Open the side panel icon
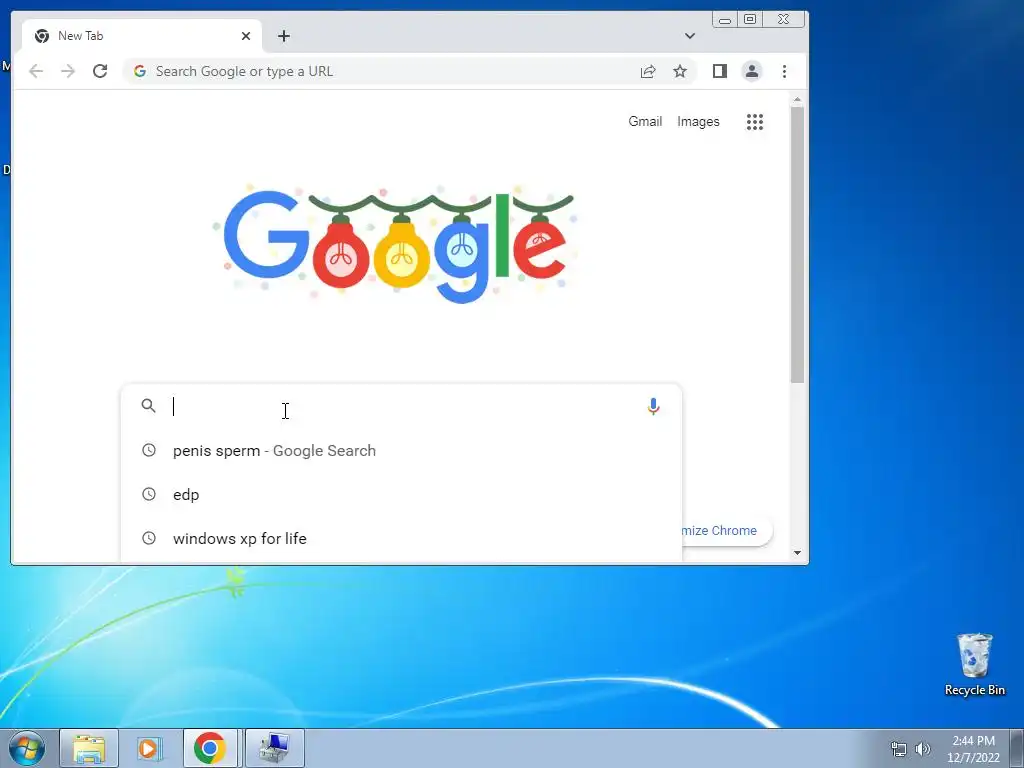Viewport: 1024px width, 768px height. point(720,71)
